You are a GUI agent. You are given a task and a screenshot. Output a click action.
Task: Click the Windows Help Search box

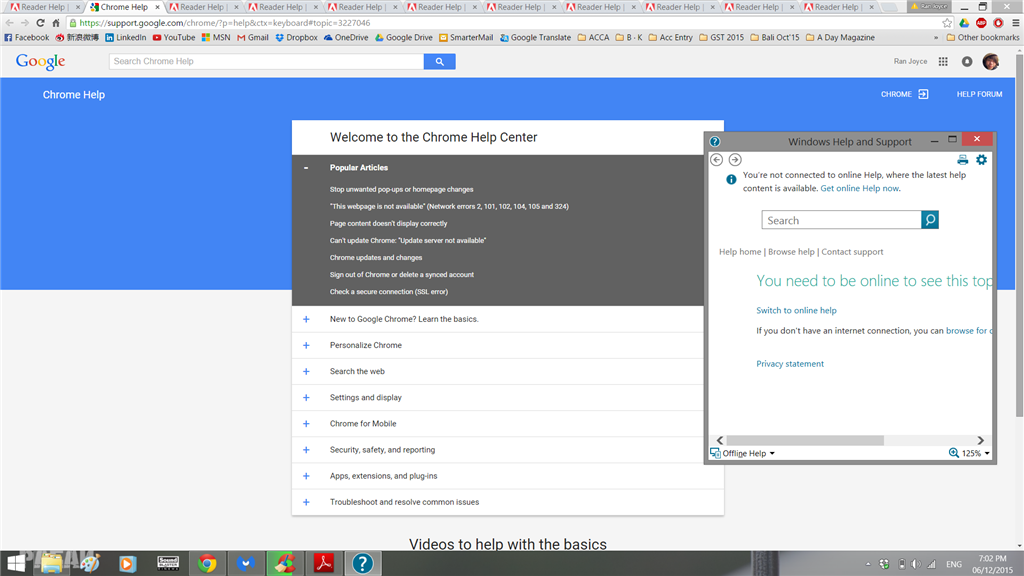(x=841, y=220)
